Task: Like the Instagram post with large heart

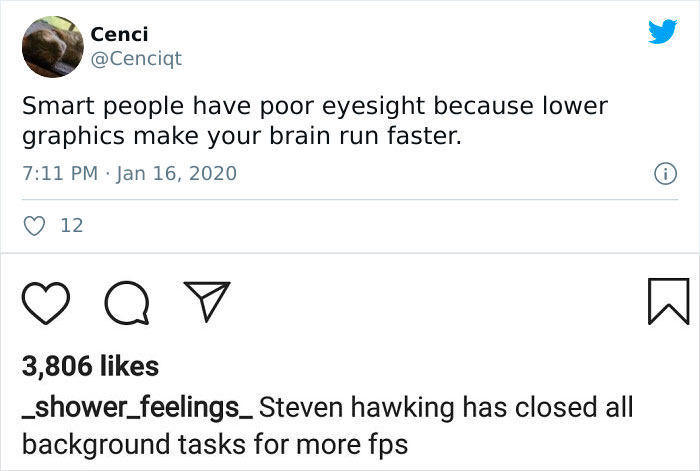Action: point(44,302)
